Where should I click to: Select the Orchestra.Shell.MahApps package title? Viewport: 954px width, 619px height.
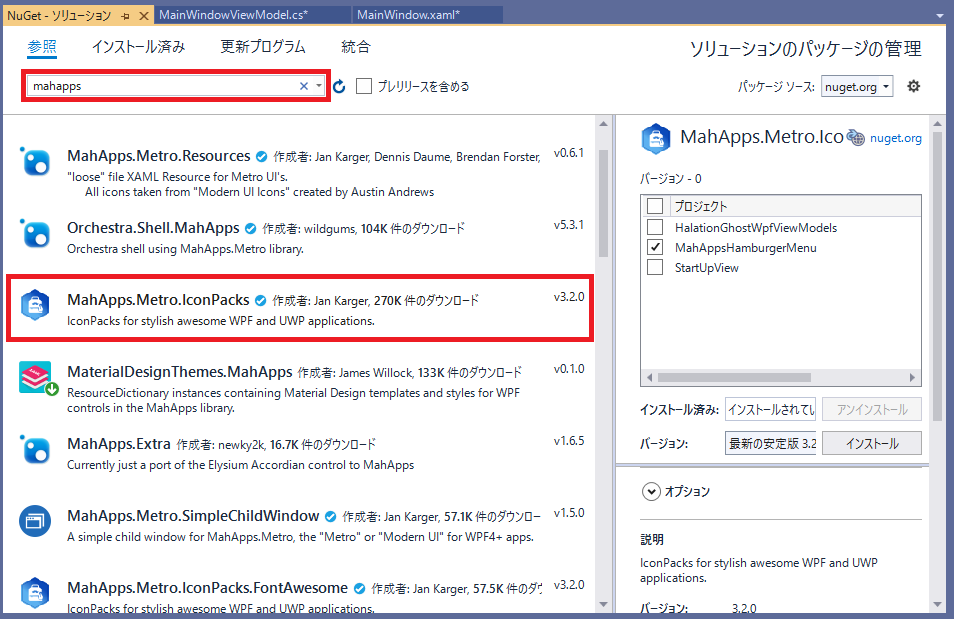point(153,228)
